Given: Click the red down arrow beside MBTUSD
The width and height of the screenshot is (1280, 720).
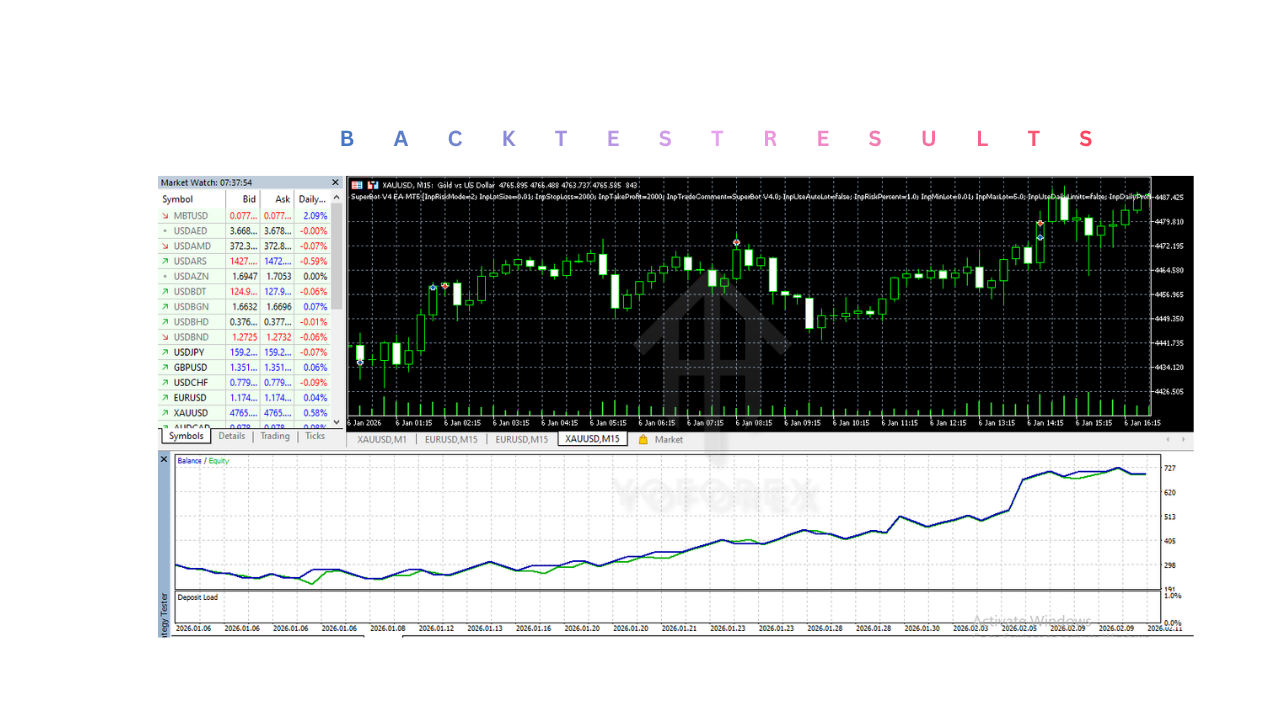Looking at the screenshot, I should coord(165,216).
